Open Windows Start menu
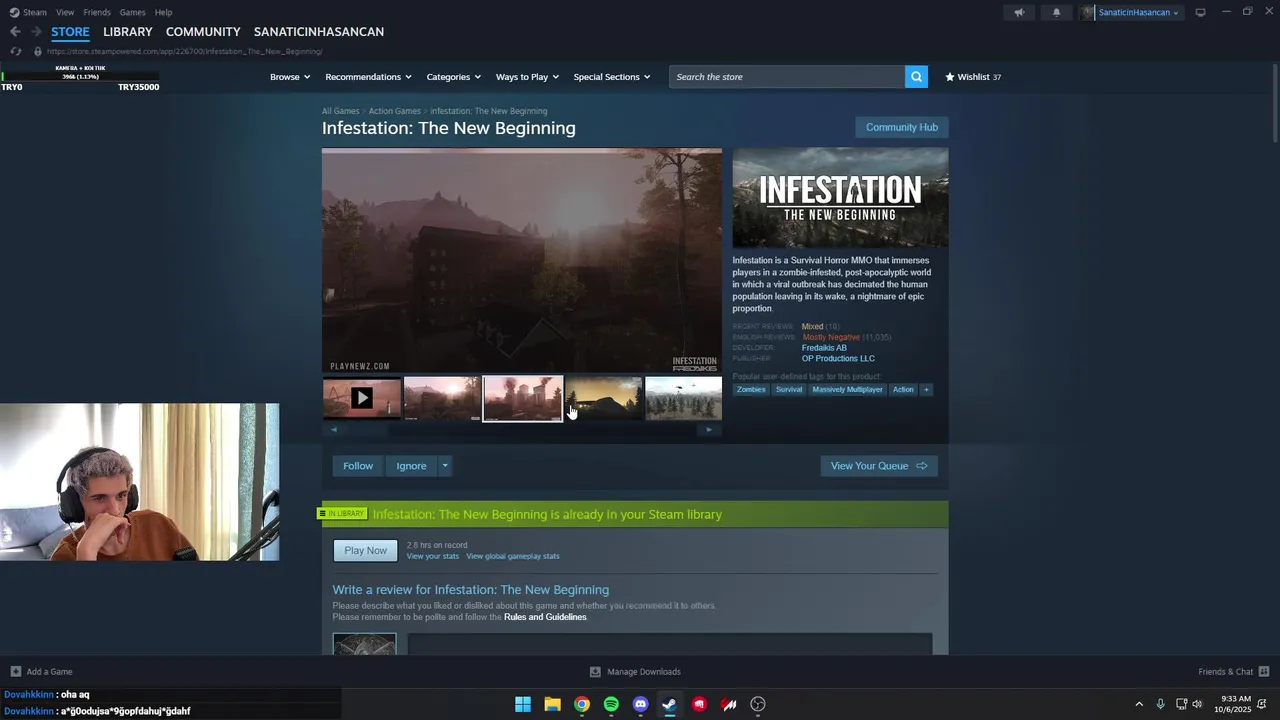Viewport: 1280px width, 720px height. (x=523, y=704)
